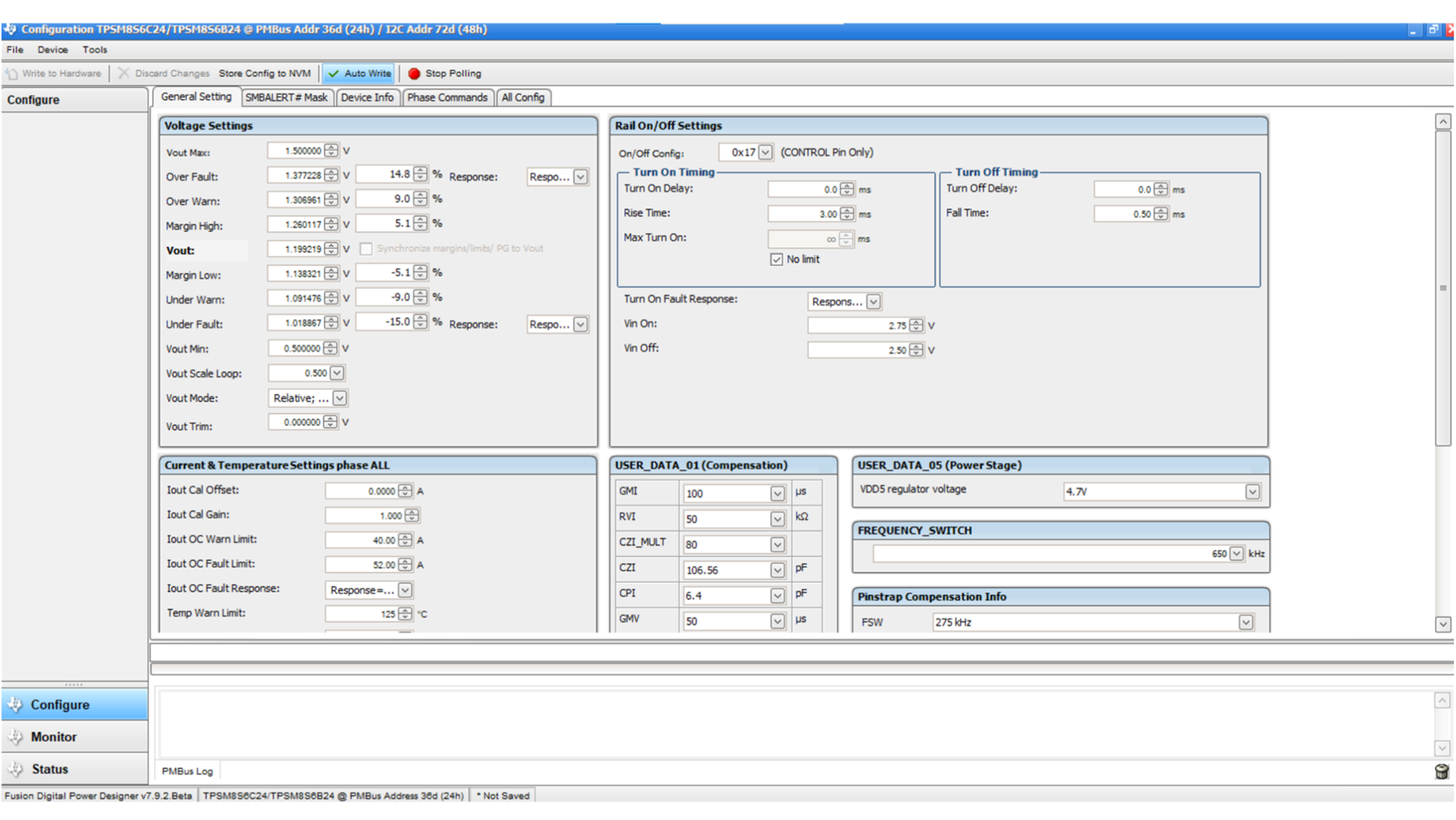Click the Write to Hardware icon
Image resolution: width=1456 pixels, height=820 pixels.
(12, 73)
